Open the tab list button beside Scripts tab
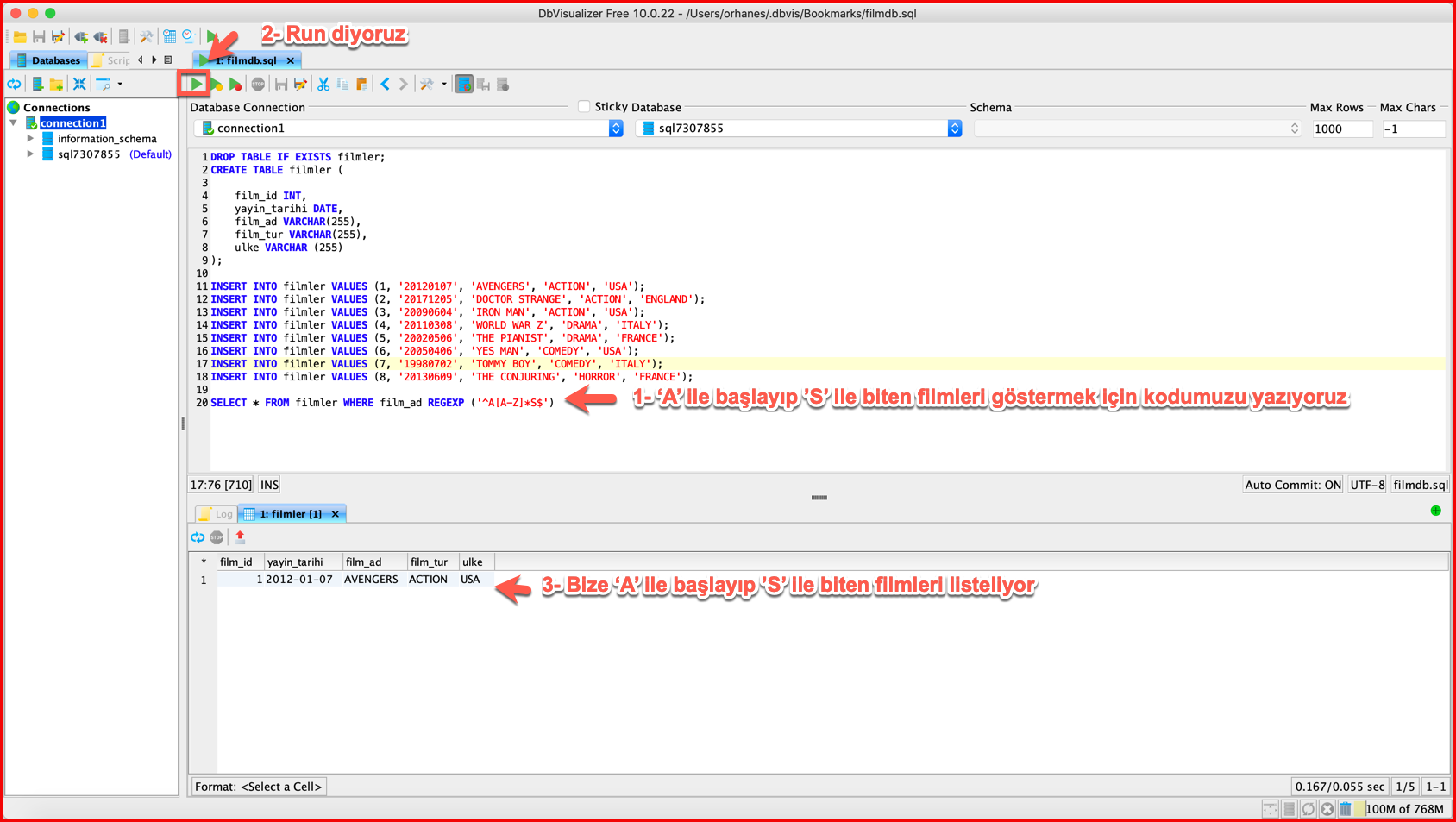 [167, 60]
